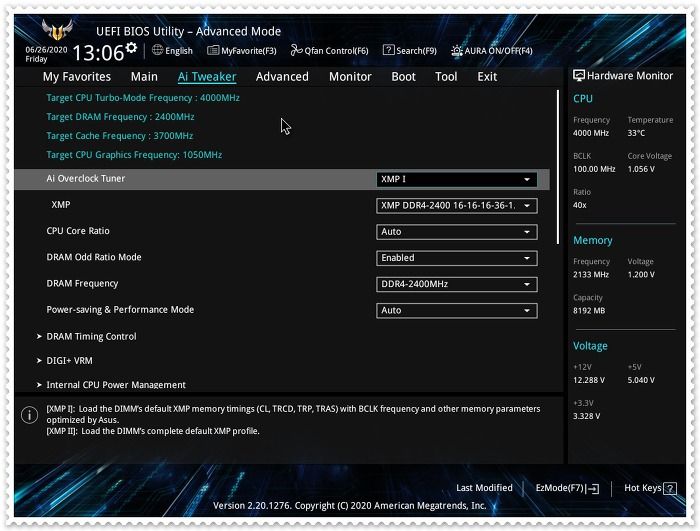700x531 pixels.
Task: Click the 4000 MHz CPU frequency value
Action: (x=591, y=133)
